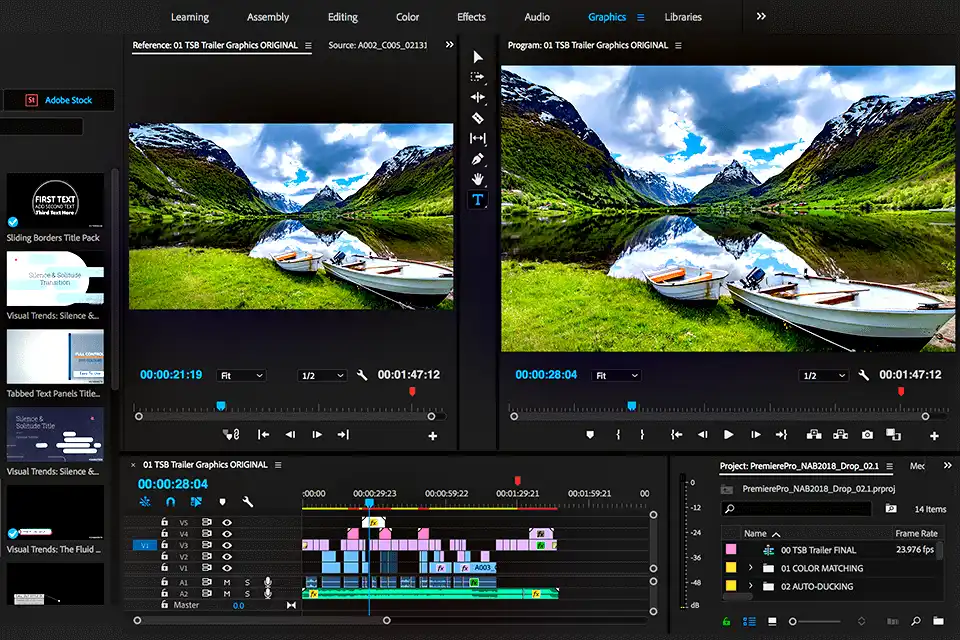Screen dimensions: 960x640
Task: Switch to Assembly workspace
Action: tap(268, 17)
